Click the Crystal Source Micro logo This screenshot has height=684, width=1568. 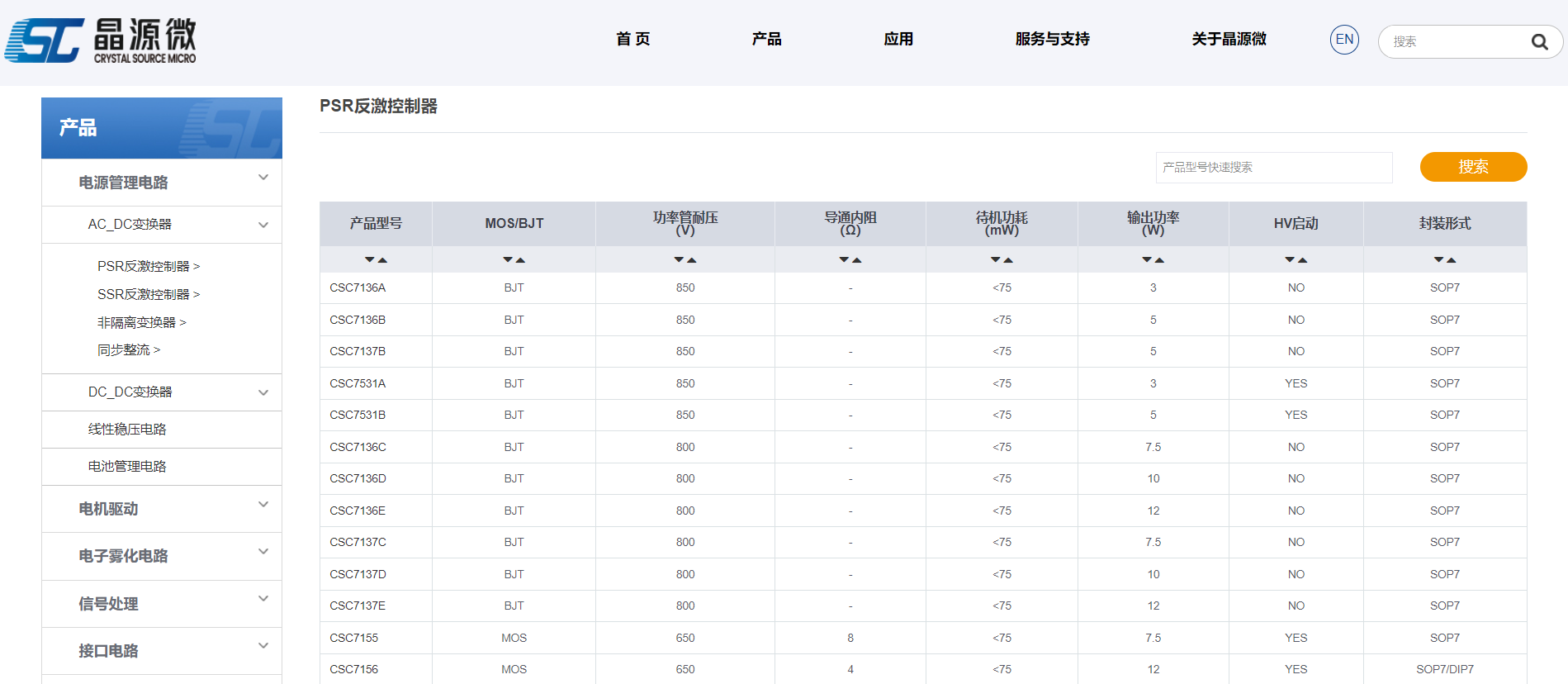[x=101, y=40]
